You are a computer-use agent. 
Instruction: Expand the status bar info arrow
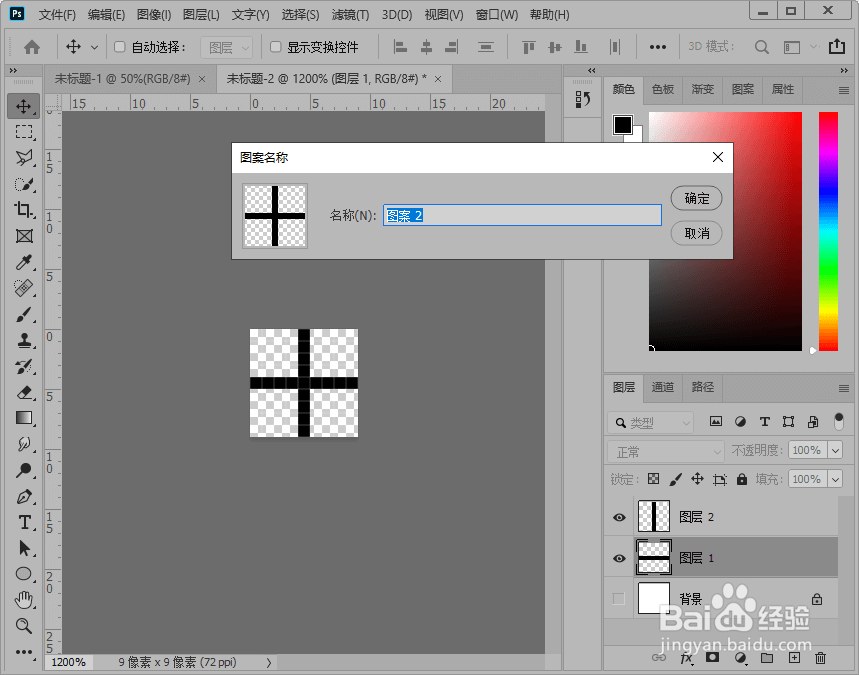(x=268, y=662)
